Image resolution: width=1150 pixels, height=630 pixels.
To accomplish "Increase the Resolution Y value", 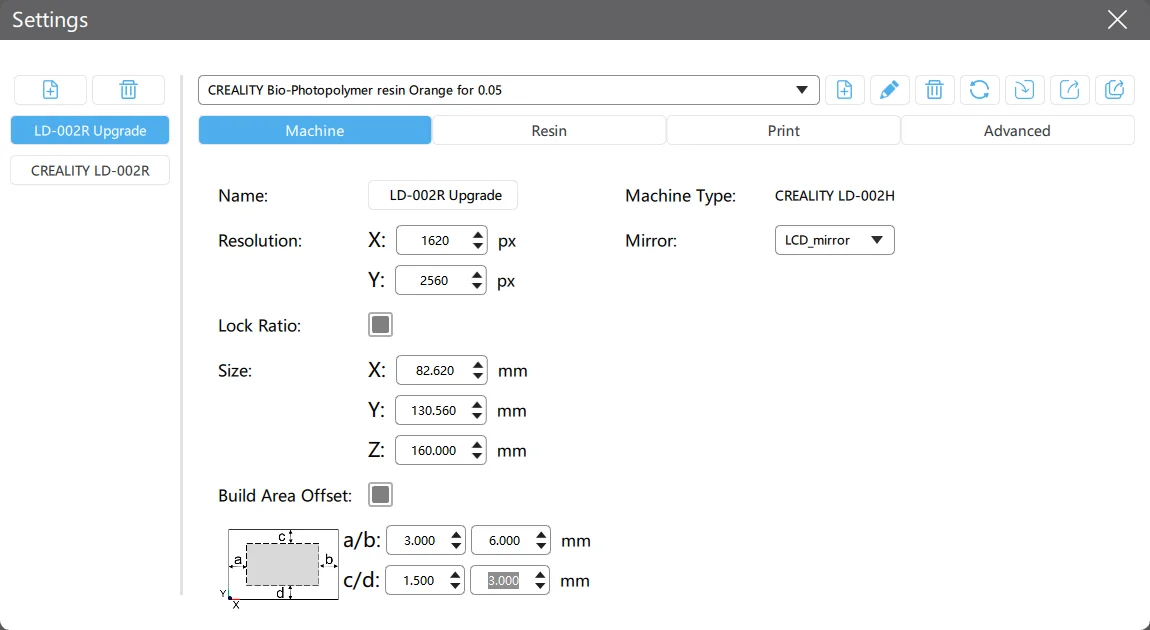I will (477, 274).
